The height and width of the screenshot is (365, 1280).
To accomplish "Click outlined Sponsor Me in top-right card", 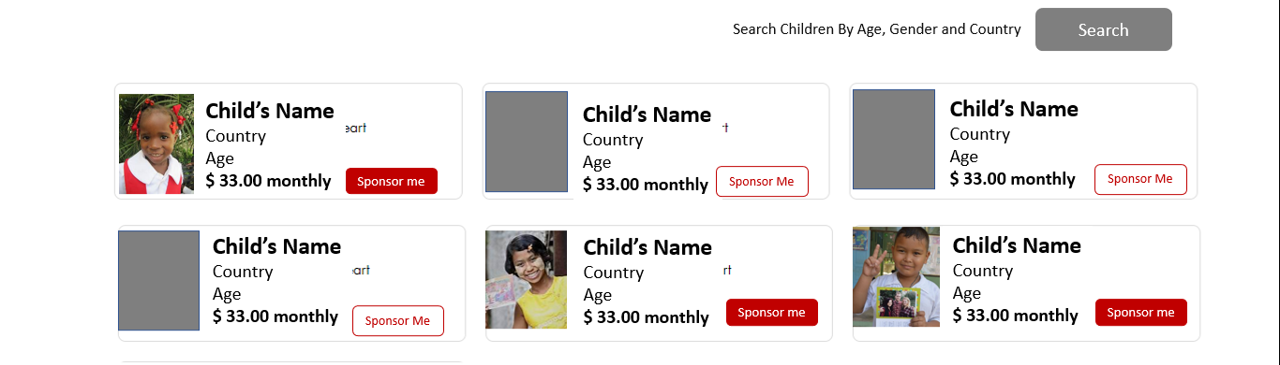I will coord(1140,179).
